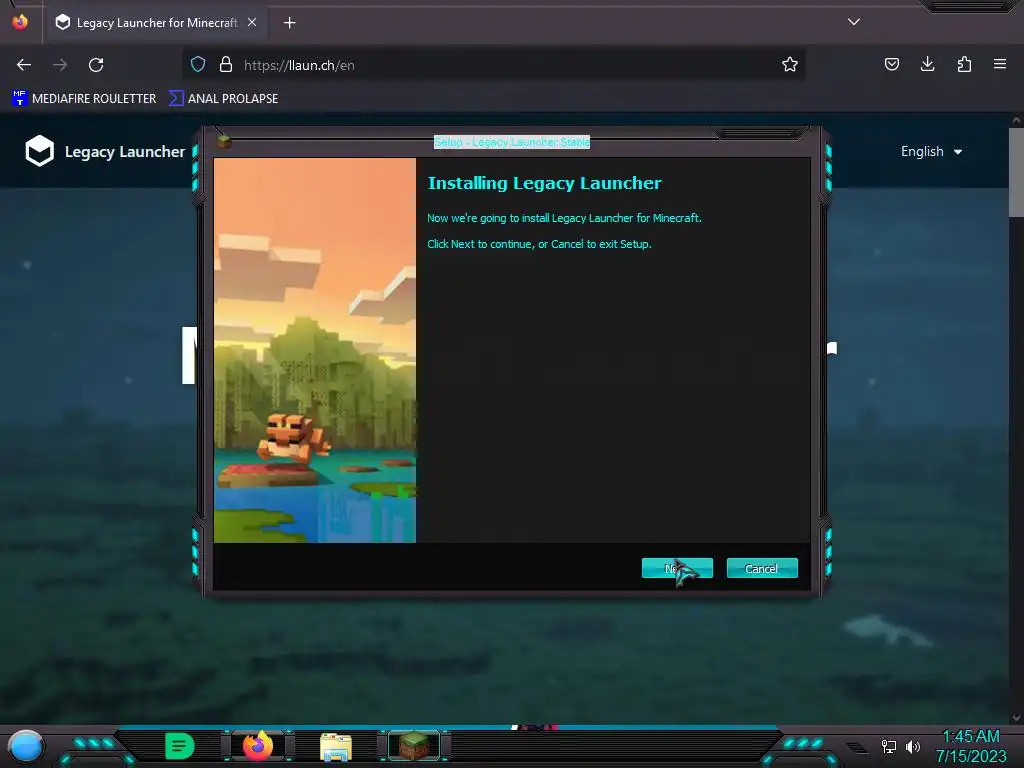Viewport: 1024px width, 768px height.
Task: Click Next to continue installation
Action: (x=677, y=568)
